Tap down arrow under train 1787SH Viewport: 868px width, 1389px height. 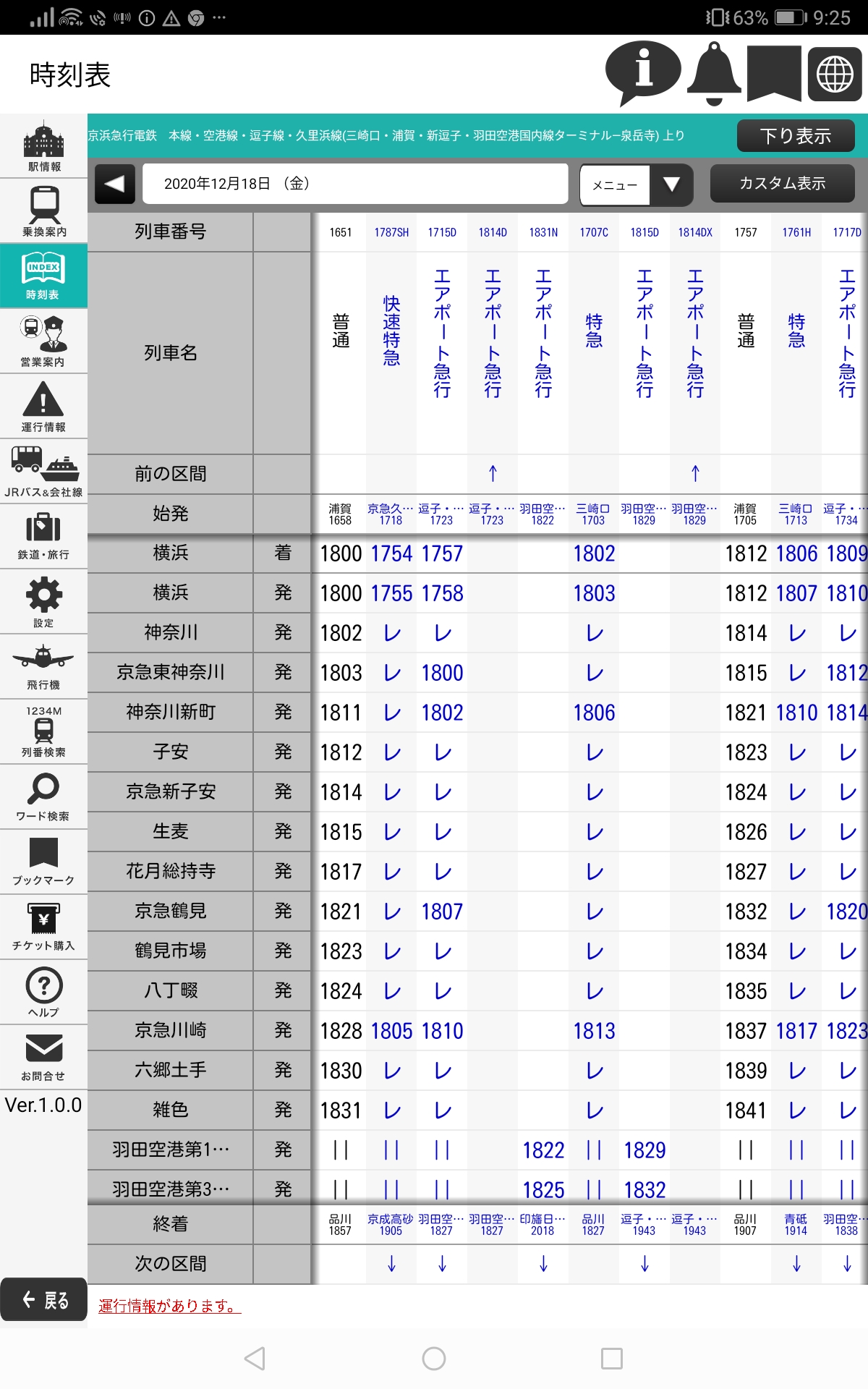point(391,1264)
